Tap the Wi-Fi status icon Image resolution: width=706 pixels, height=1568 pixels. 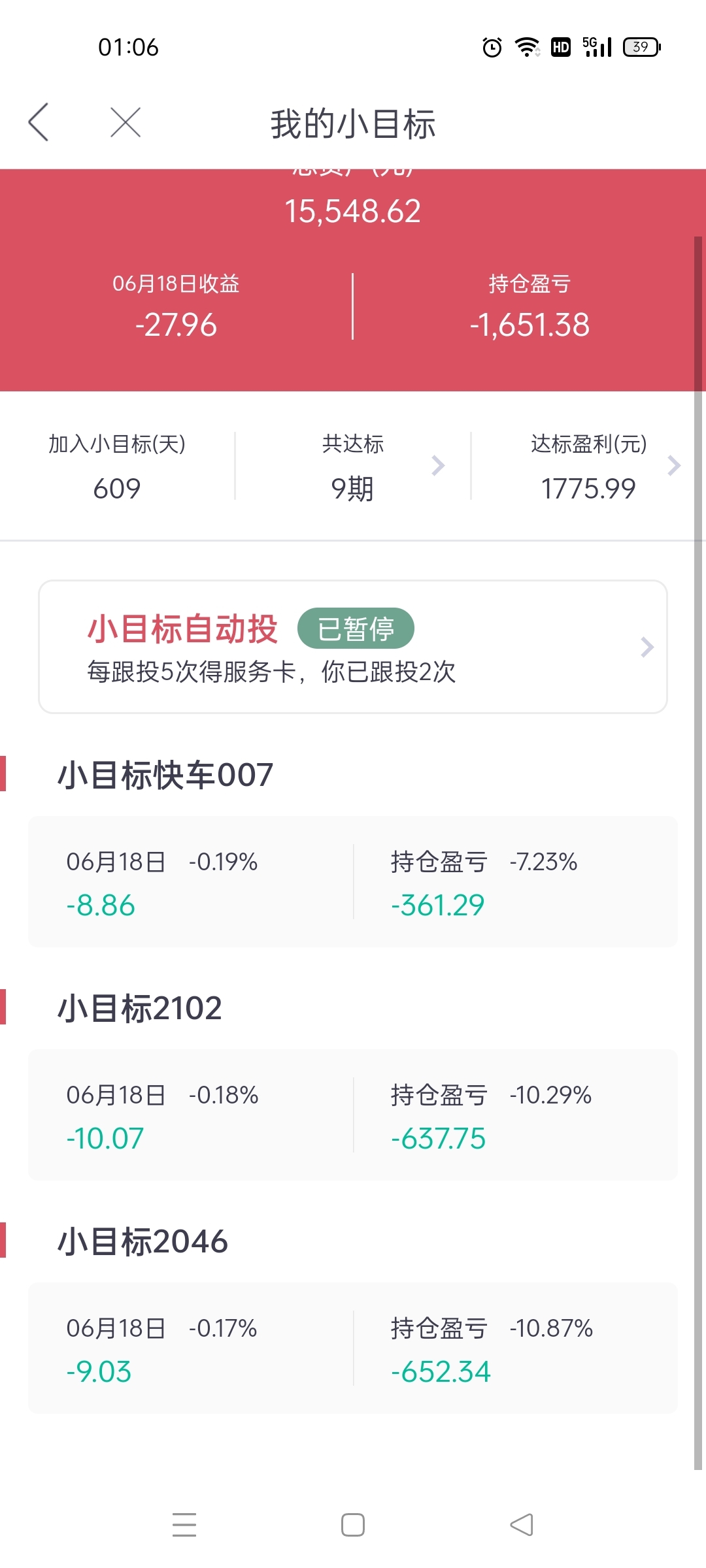[527, 47]
